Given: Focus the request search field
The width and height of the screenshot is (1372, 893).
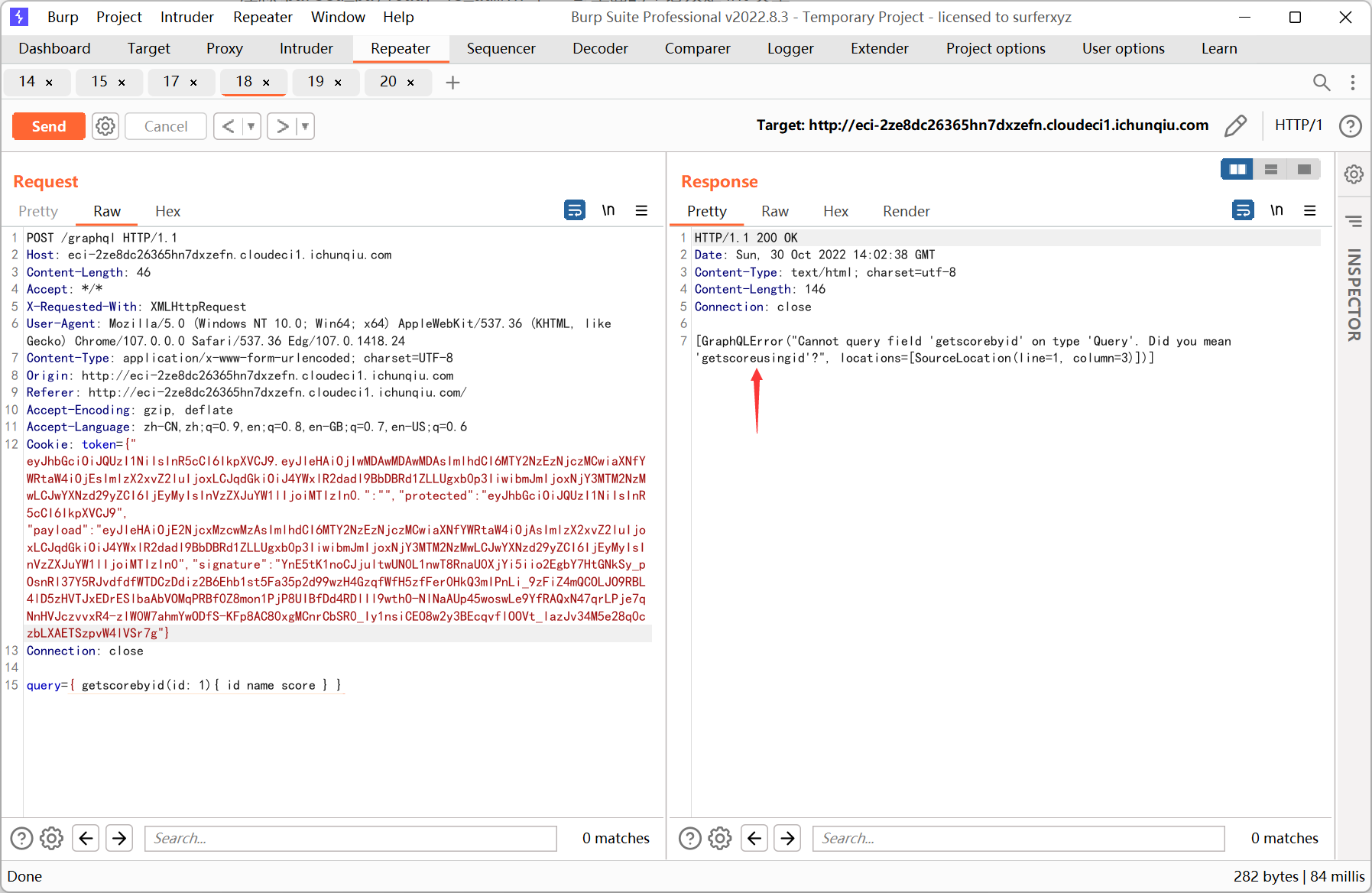Looking at the screenshot, I should (x=351, y=839).
